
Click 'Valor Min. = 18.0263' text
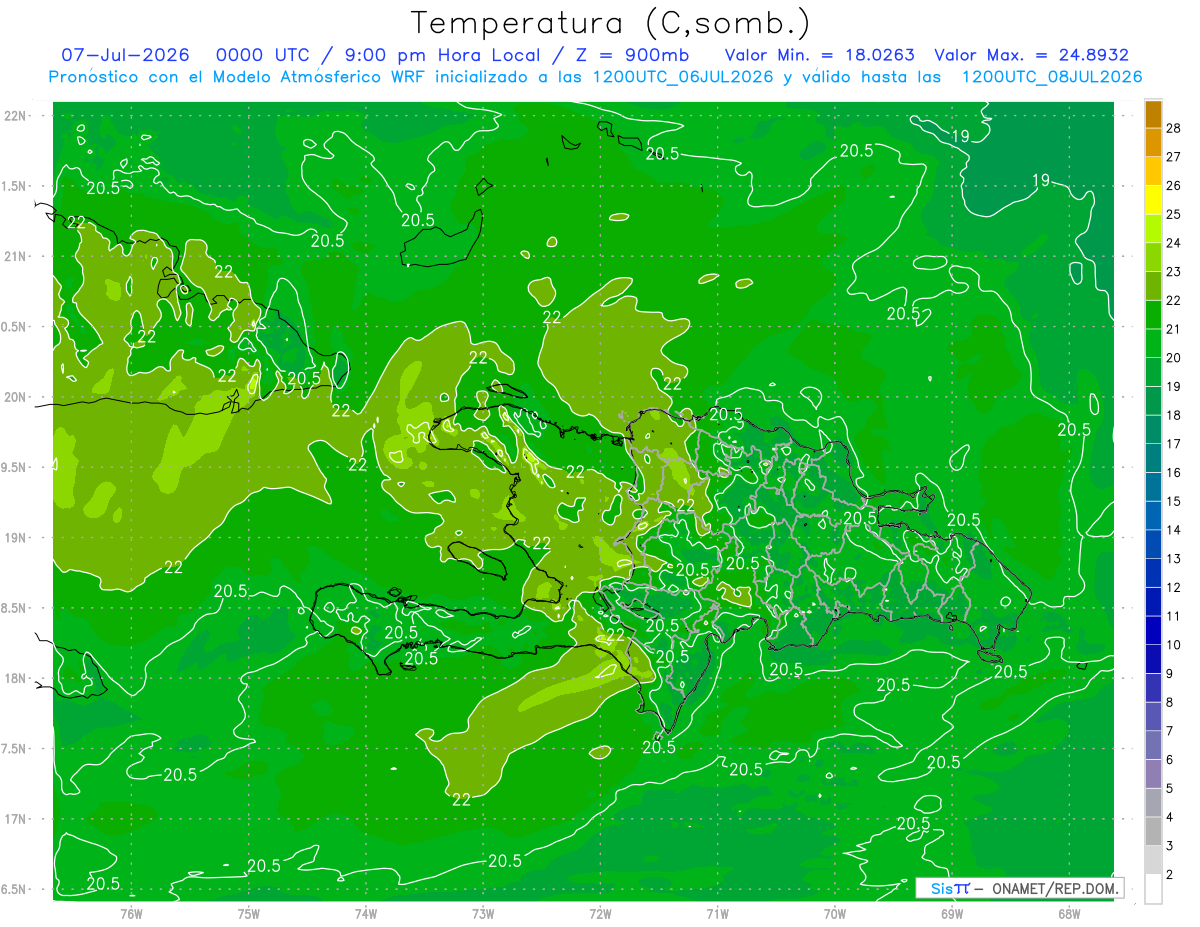(x=819, y=55)
